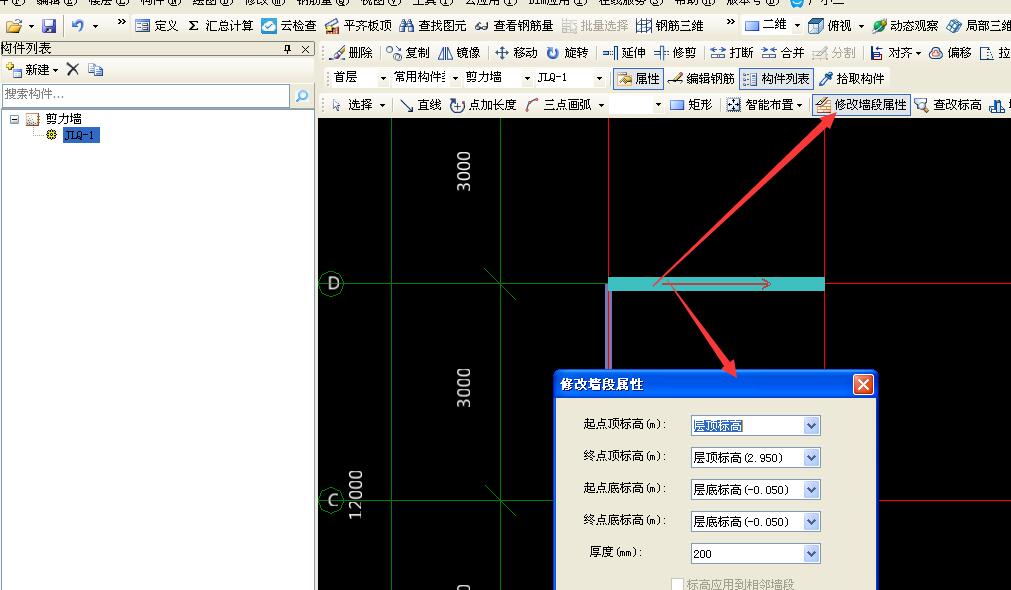Undo the last action
Image resolution: width=1011 pixels, height=590 pixels.
tap(78, 26)
